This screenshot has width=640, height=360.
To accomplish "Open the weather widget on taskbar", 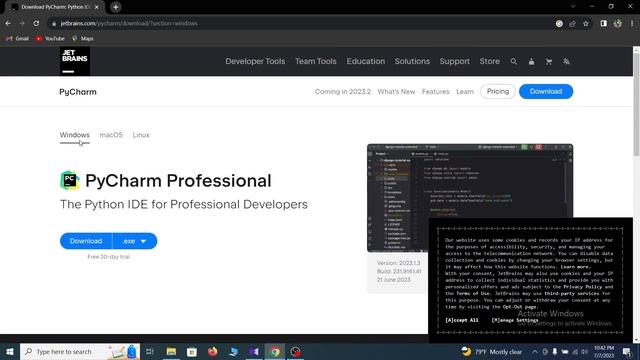I will [x=491, y=351].
